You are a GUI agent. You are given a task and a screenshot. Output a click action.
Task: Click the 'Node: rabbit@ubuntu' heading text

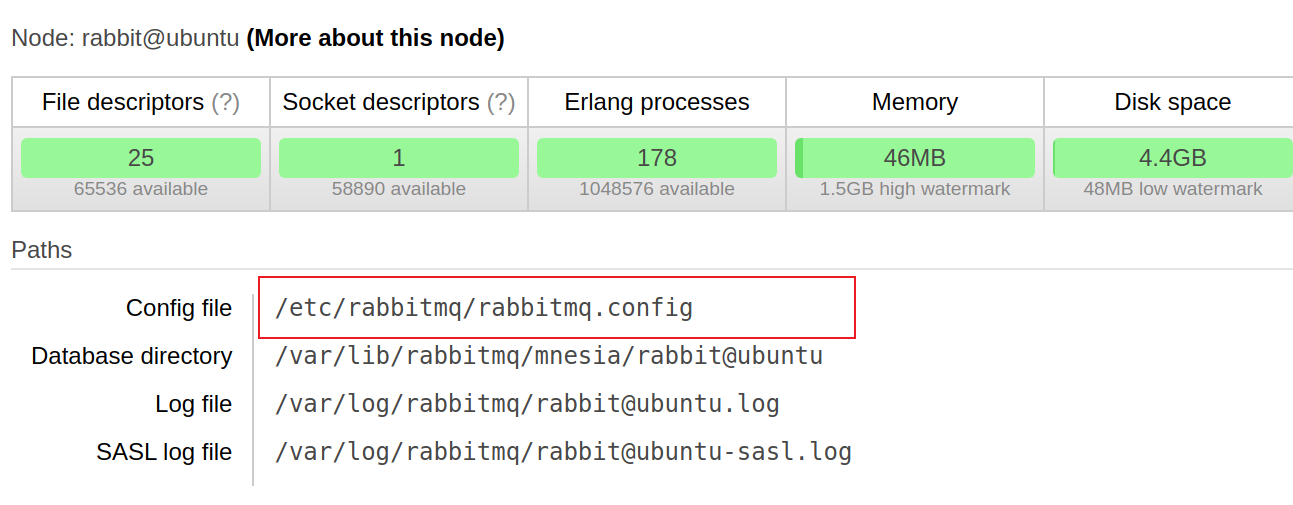pyautogui.click(x=125, y=39)
